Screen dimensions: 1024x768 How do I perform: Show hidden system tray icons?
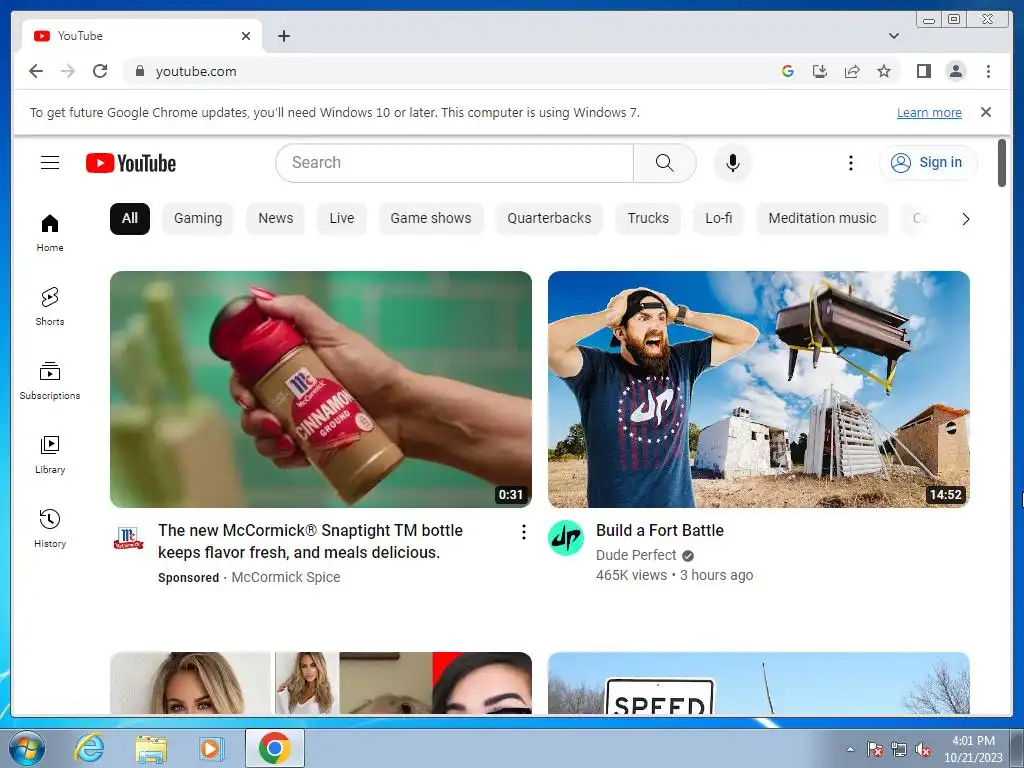pyautogui.click(x=850, y=749)
